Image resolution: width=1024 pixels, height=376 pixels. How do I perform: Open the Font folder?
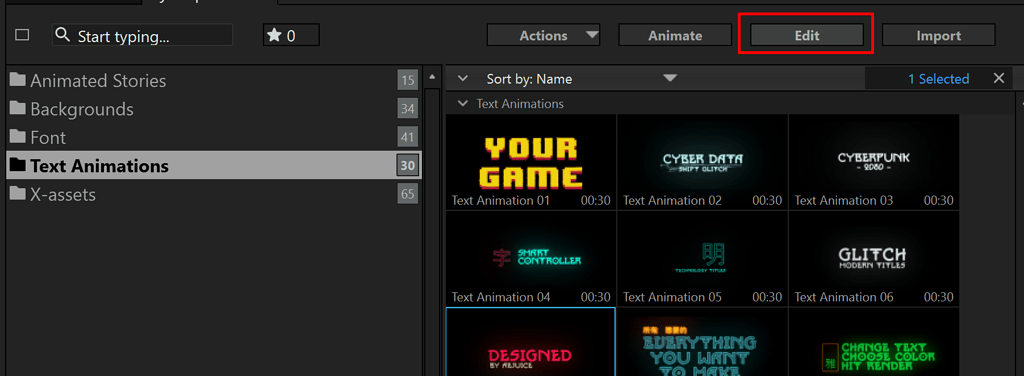[x=214, y=138]
